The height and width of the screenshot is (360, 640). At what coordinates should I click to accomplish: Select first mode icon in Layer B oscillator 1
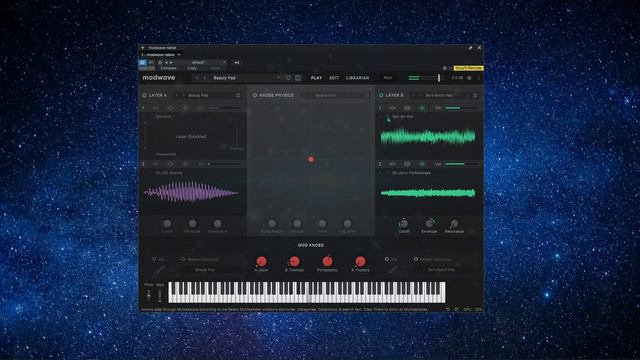click(x=392, y=108)
